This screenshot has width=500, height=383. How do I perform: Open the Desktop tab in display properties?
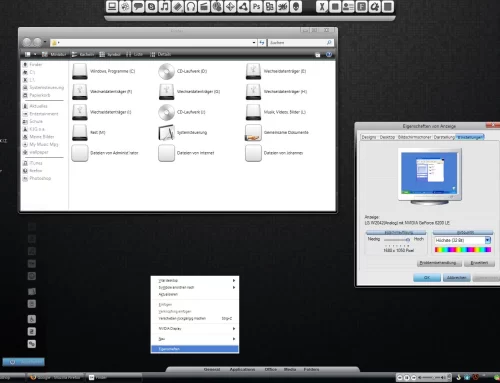tap(387, 137)
